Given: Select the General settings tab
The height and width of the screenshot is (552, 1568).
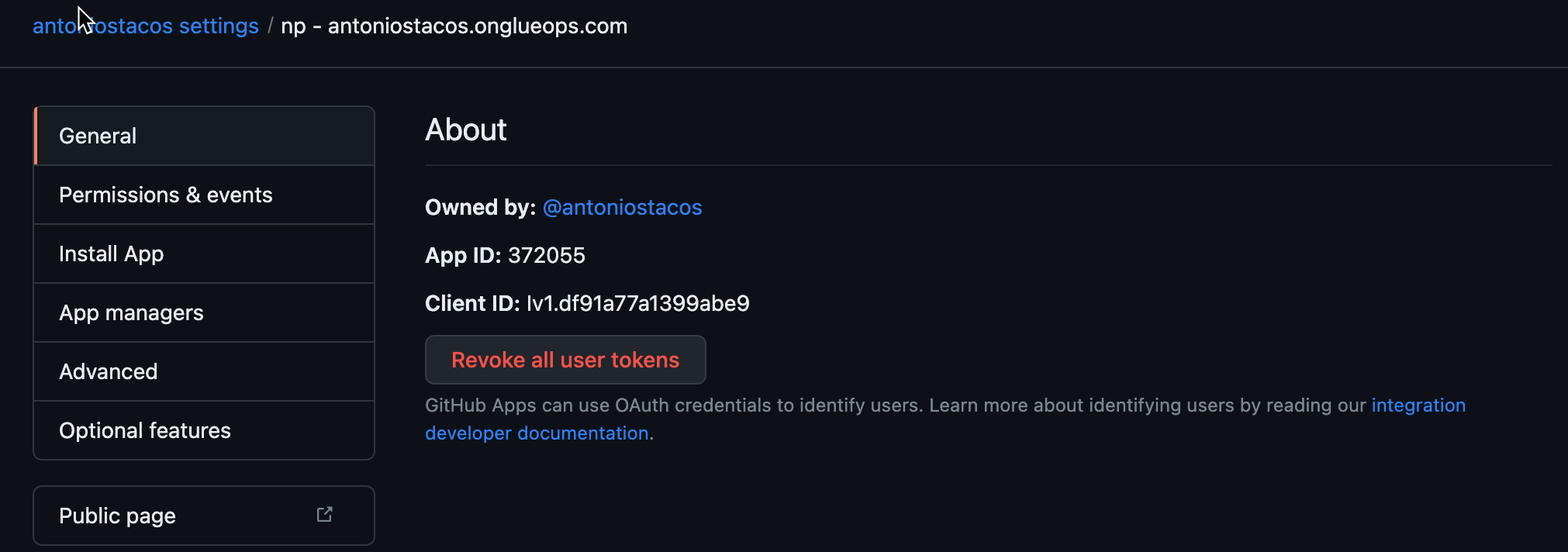Looking at the screenshot, I should (x=98, y=136).
